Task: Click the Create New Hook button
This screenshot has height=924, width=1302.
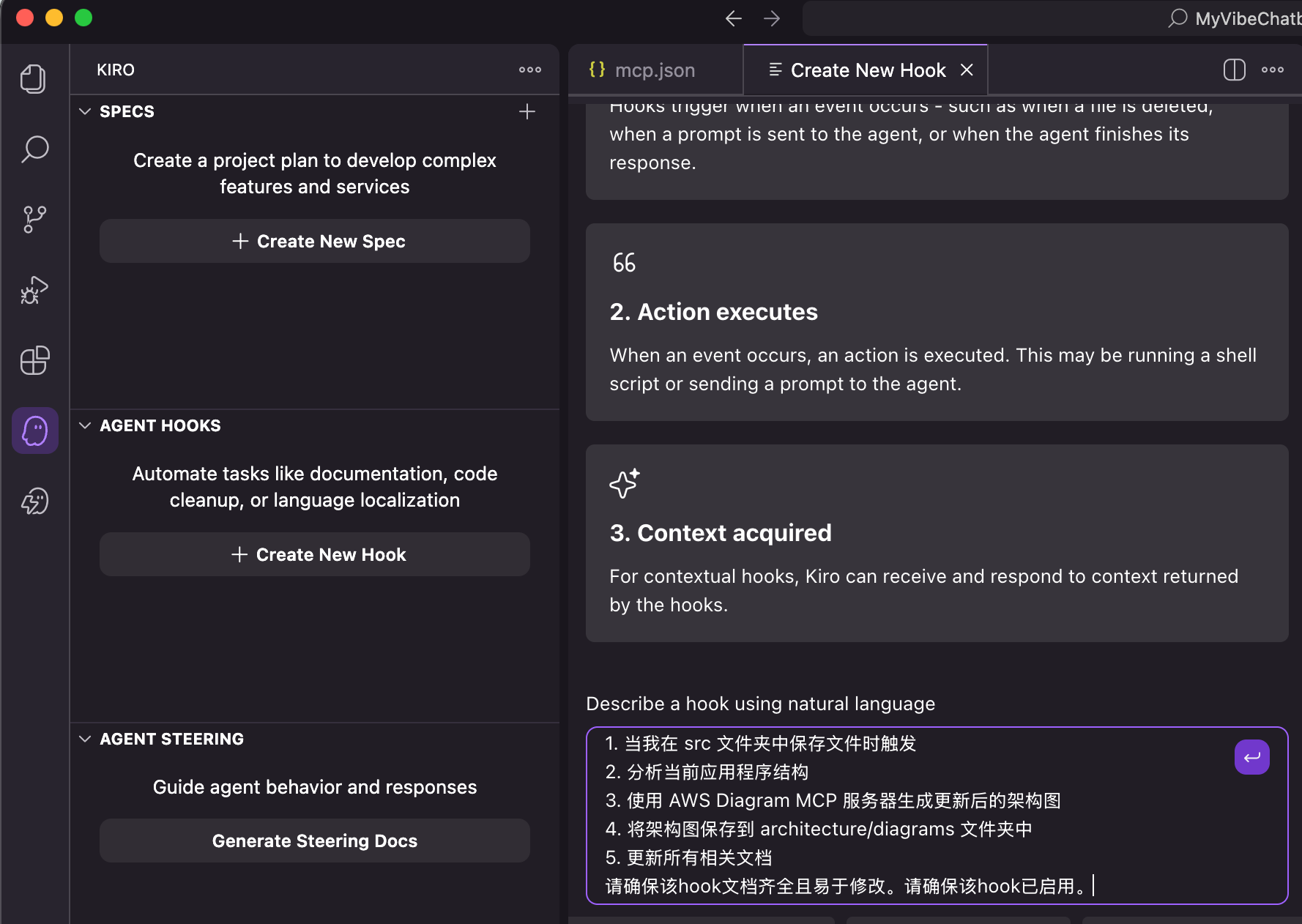Action: tap(315, 554)
